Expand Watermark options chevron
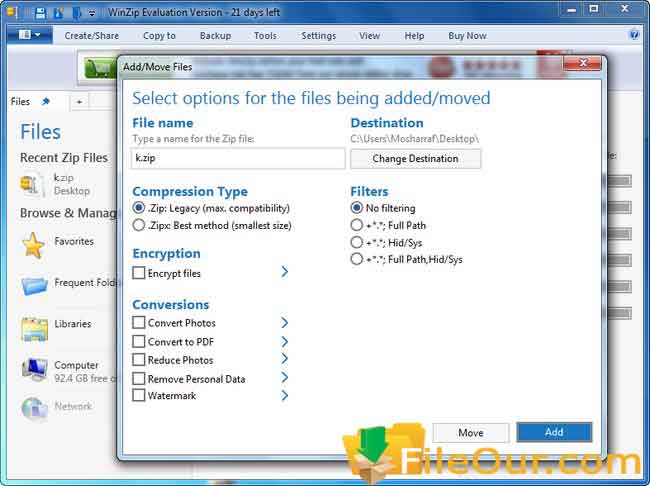 point(284,396)
